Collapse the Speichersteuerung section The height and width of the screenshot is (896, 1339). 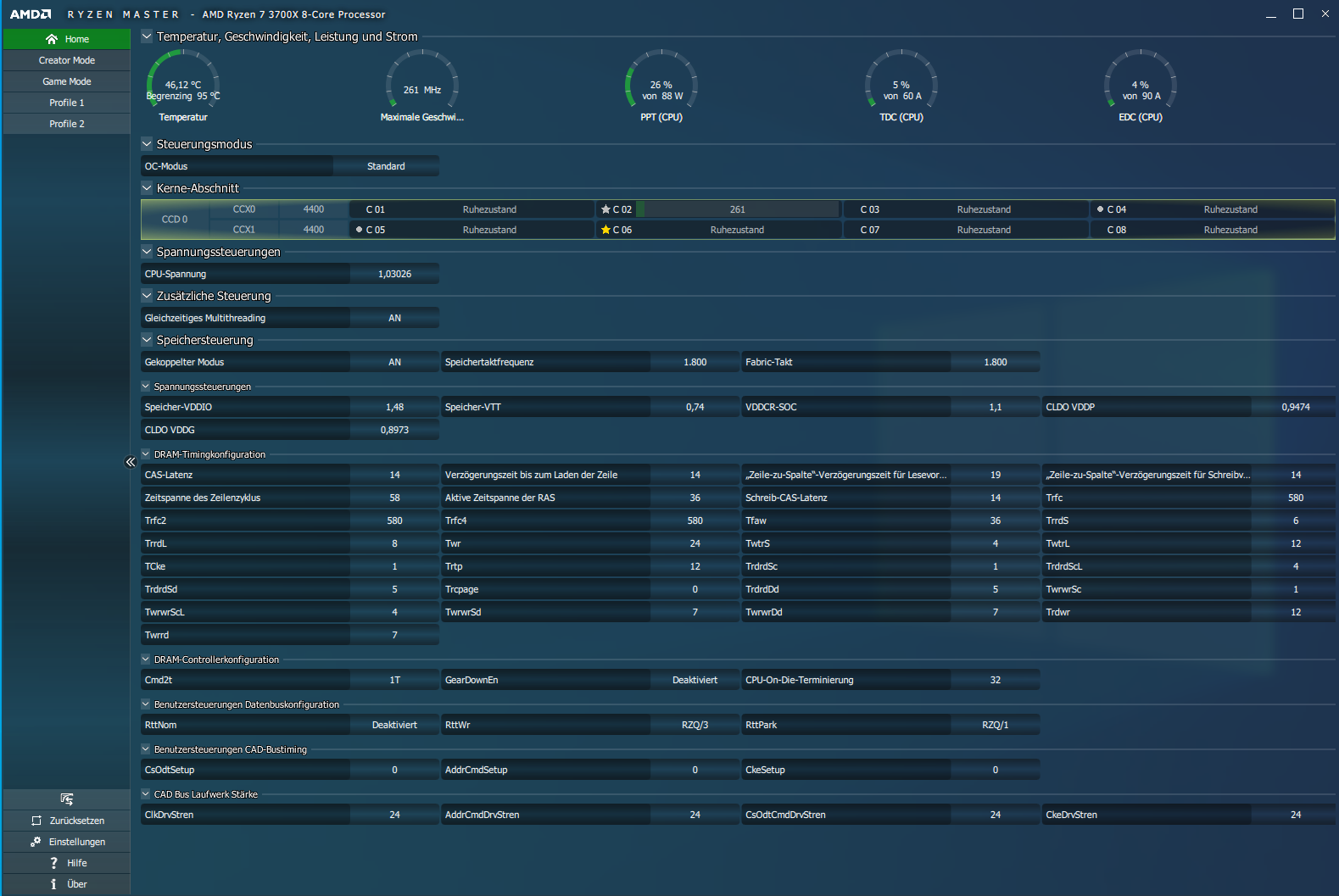pos(147,339)
